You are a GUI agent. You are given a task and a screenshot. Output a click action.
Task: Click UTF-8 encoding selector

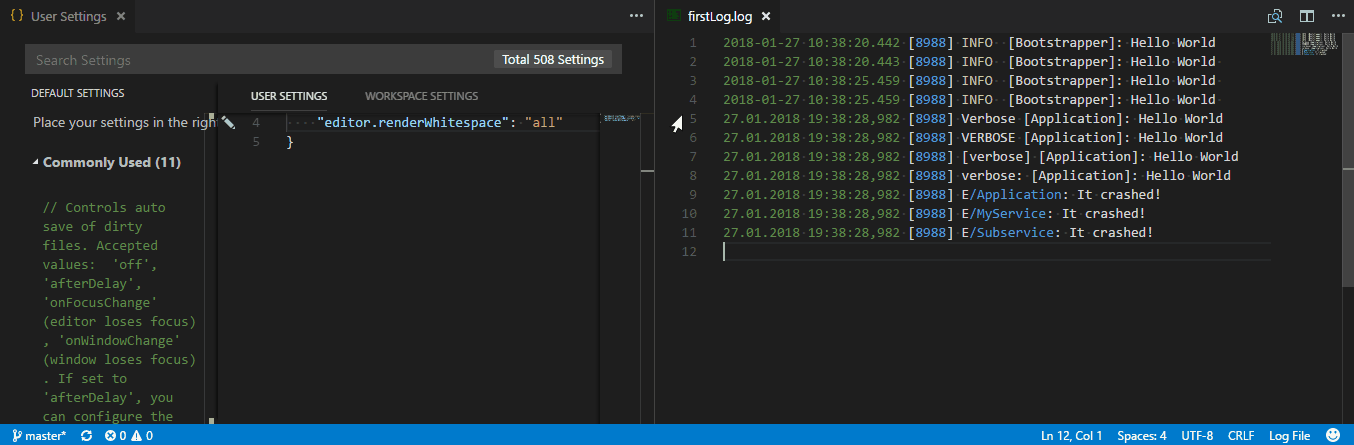click(1197, 436)
